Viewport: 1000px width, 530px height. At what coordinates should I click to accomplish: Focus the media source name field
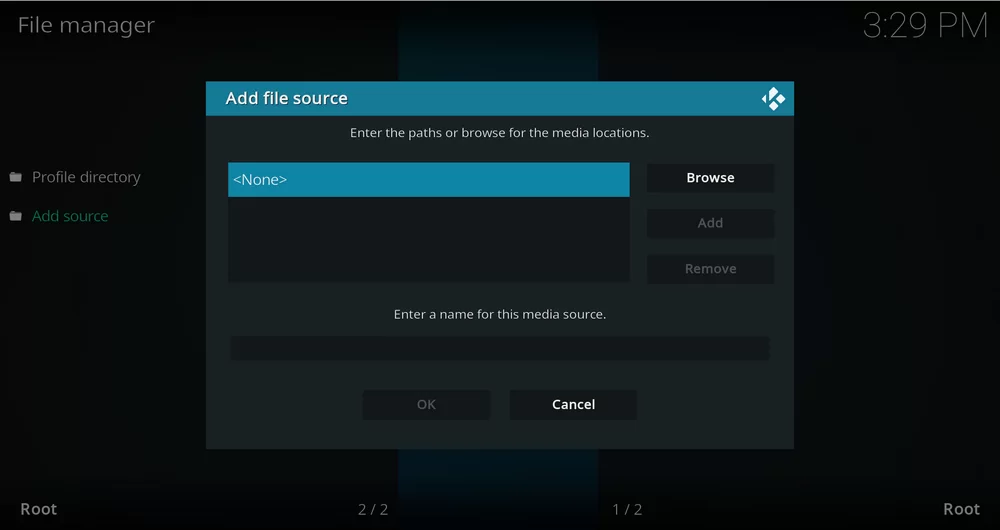coord(499,348)
